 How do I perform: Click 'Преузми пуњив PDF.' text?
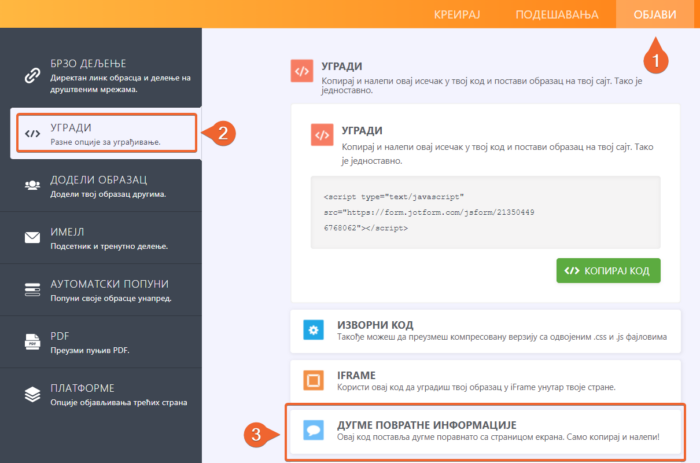click(90, 350)
